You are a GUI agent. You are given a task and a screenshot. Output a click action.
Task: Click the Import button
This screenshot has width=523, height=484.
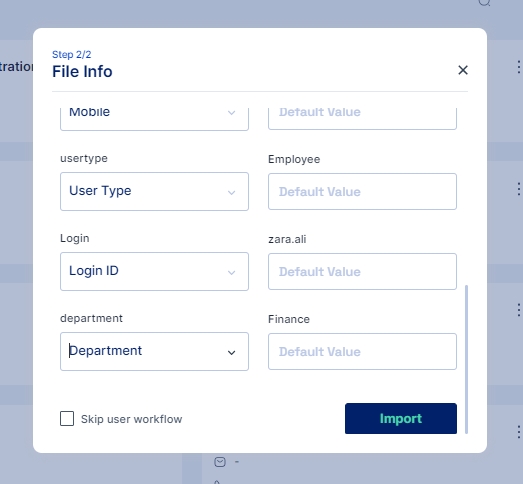pos(401,418)
